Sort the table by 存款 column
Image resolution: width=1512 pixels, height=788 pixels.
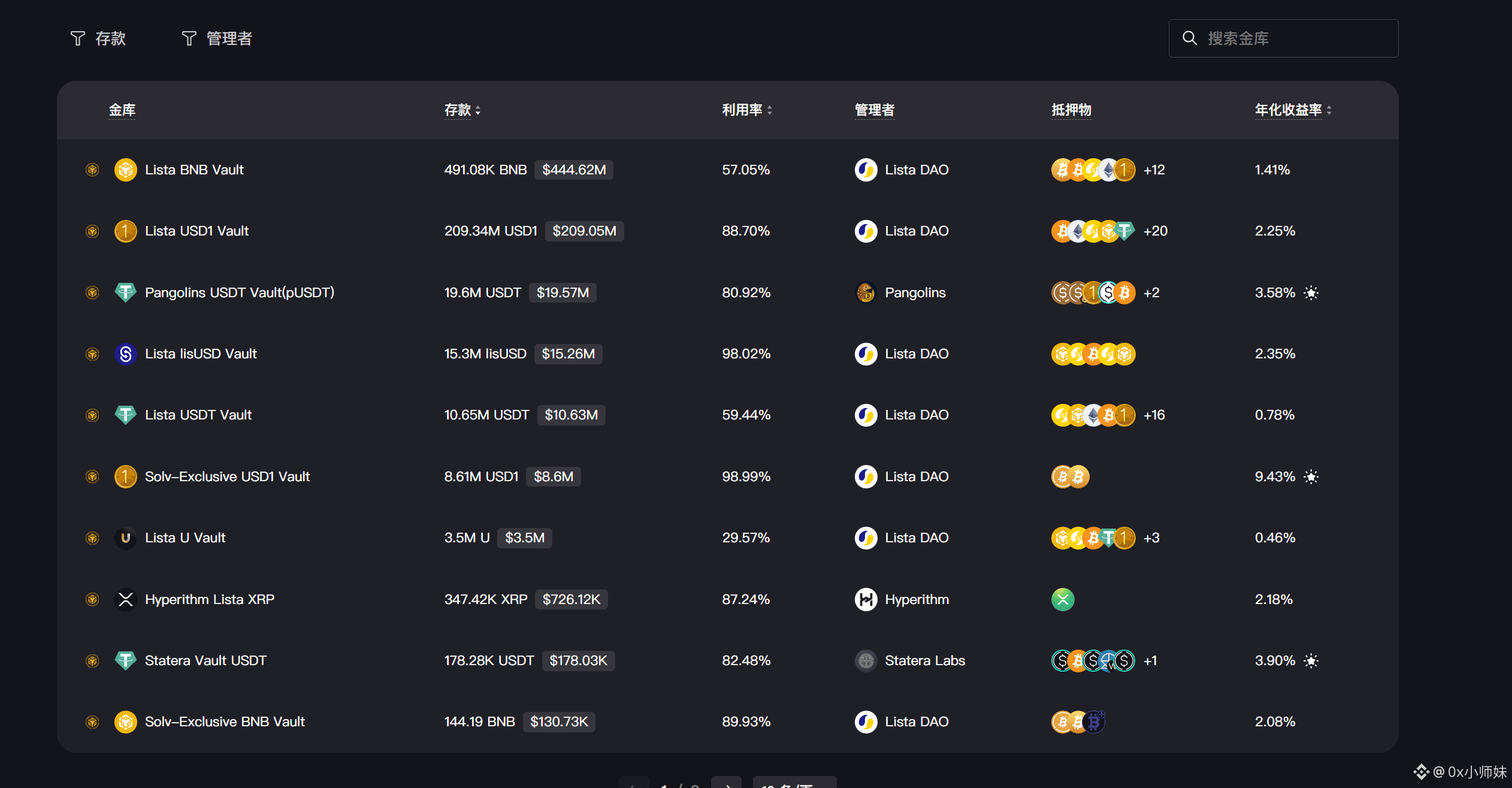click(x=462, y=110)
